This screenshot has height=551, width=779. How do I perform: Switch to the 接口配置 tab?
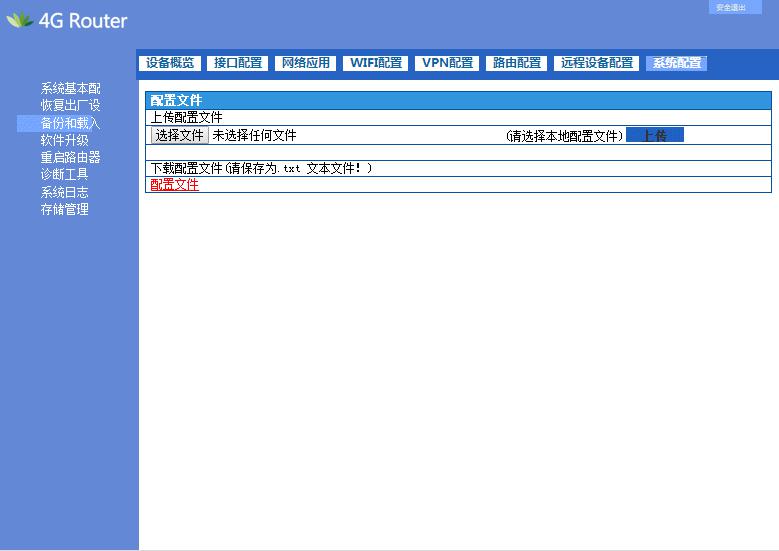pos(238,63)
